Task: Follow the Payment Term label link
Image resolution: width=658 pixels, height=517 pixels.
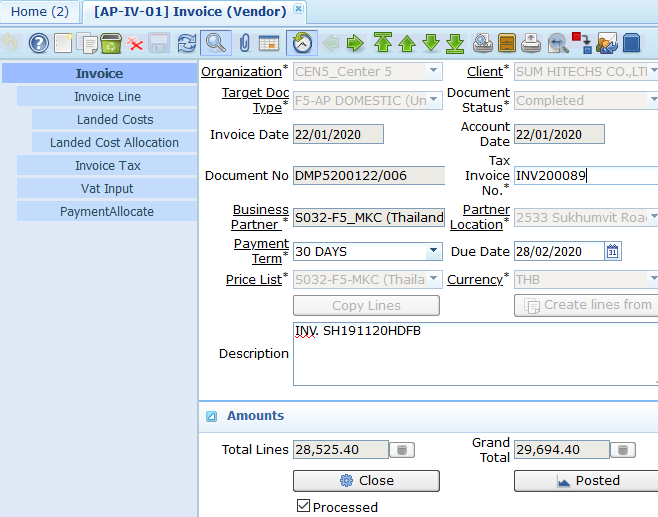Action: pos(261,251)
